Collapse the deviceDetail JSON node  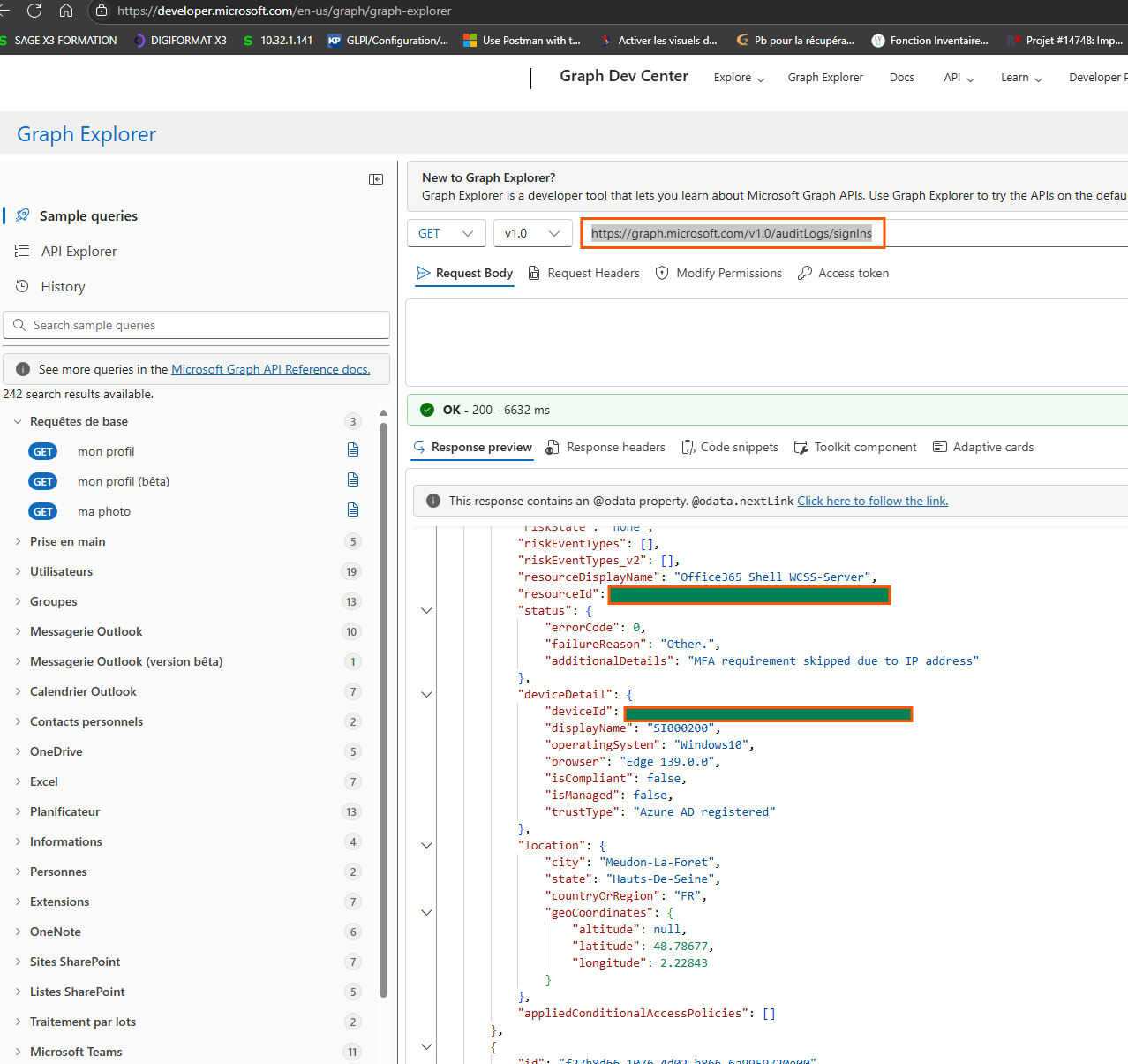coord(426,695)
